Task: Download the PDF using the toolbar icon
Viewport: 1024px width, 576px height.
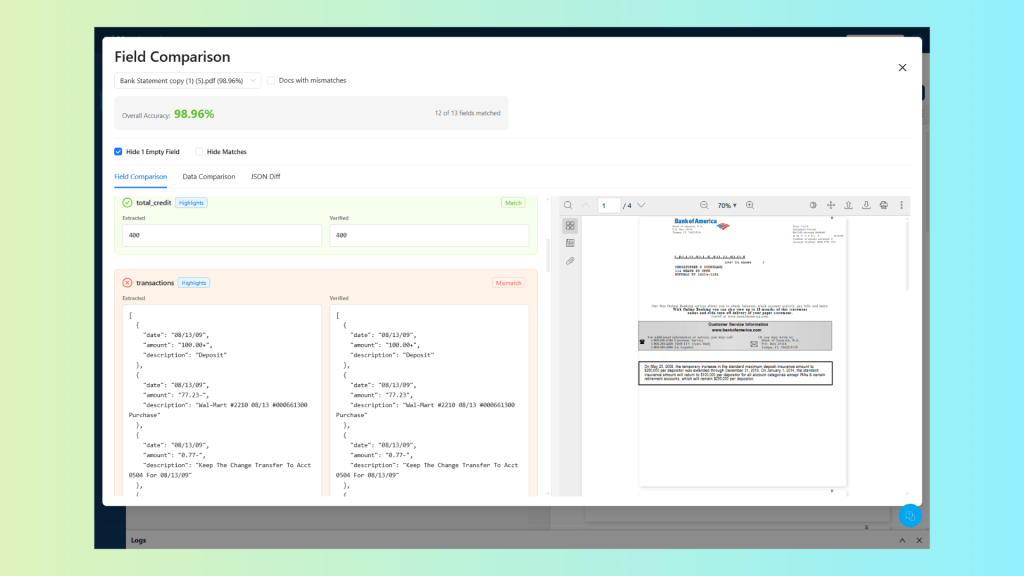Action: [x=866, y=205]
